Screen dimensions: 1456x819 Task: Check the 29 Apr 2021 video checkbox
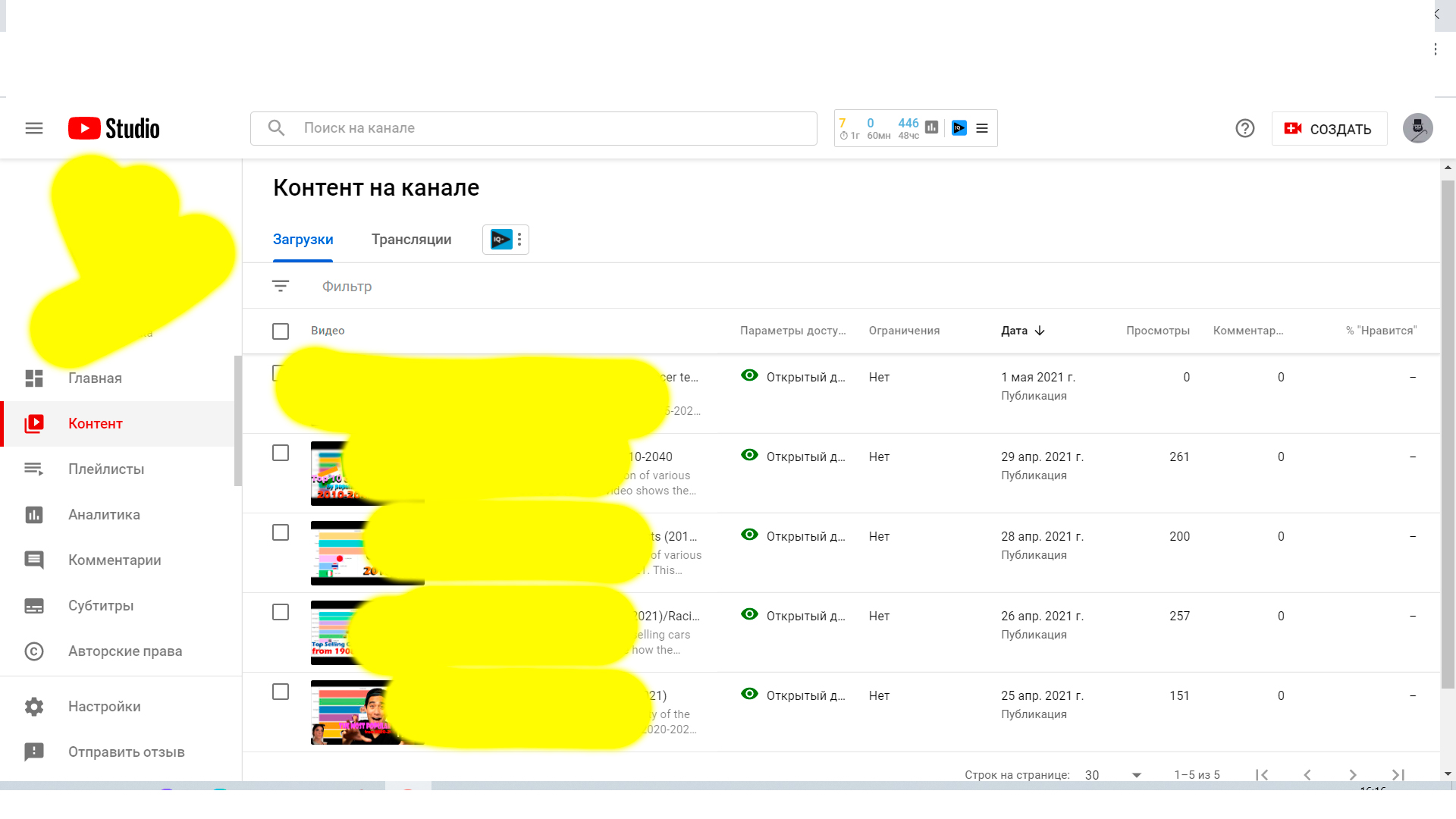tap(281, 453)
